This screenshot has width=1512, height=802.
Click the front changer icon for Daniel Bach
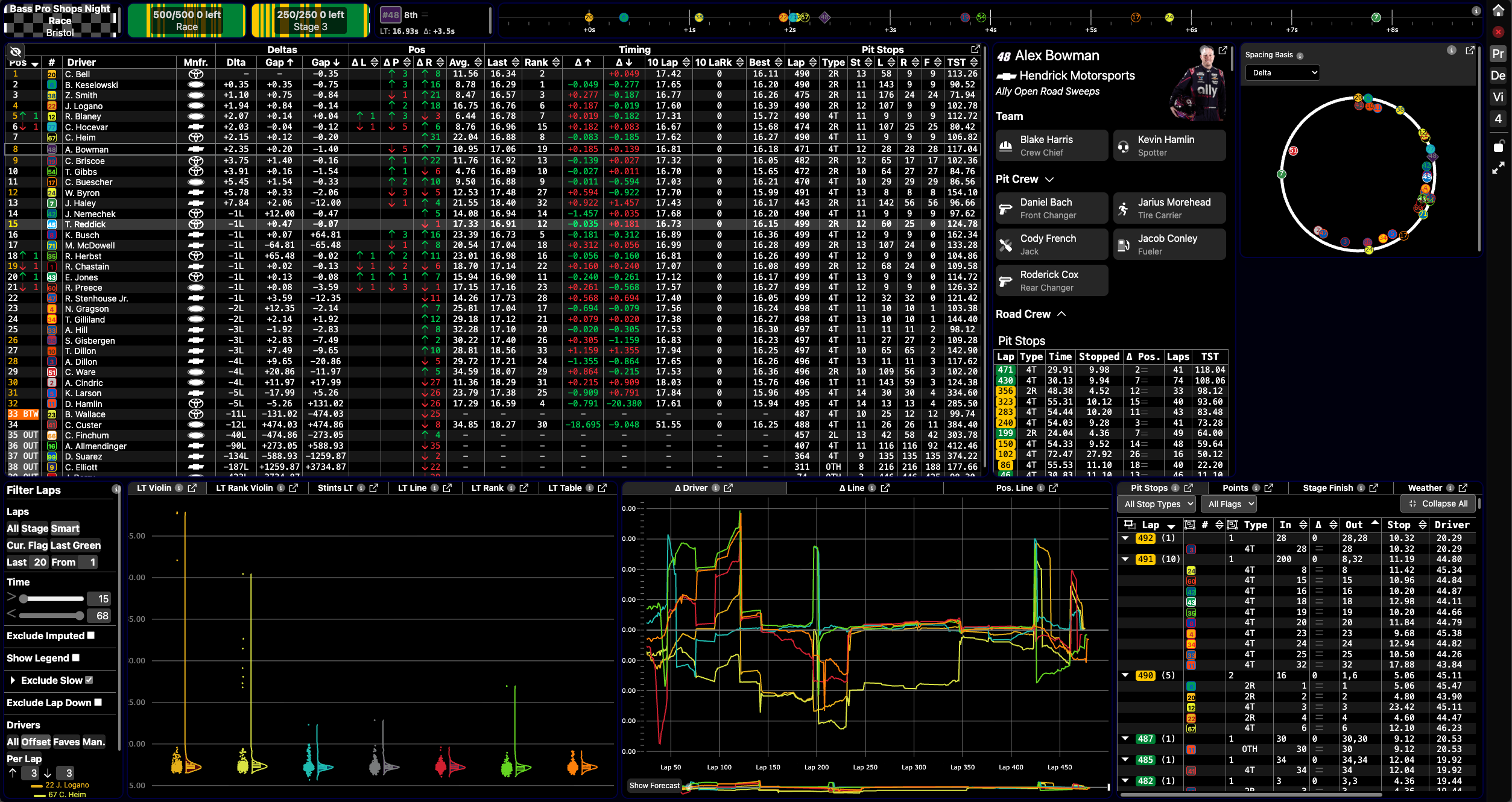pos(1005,209)
